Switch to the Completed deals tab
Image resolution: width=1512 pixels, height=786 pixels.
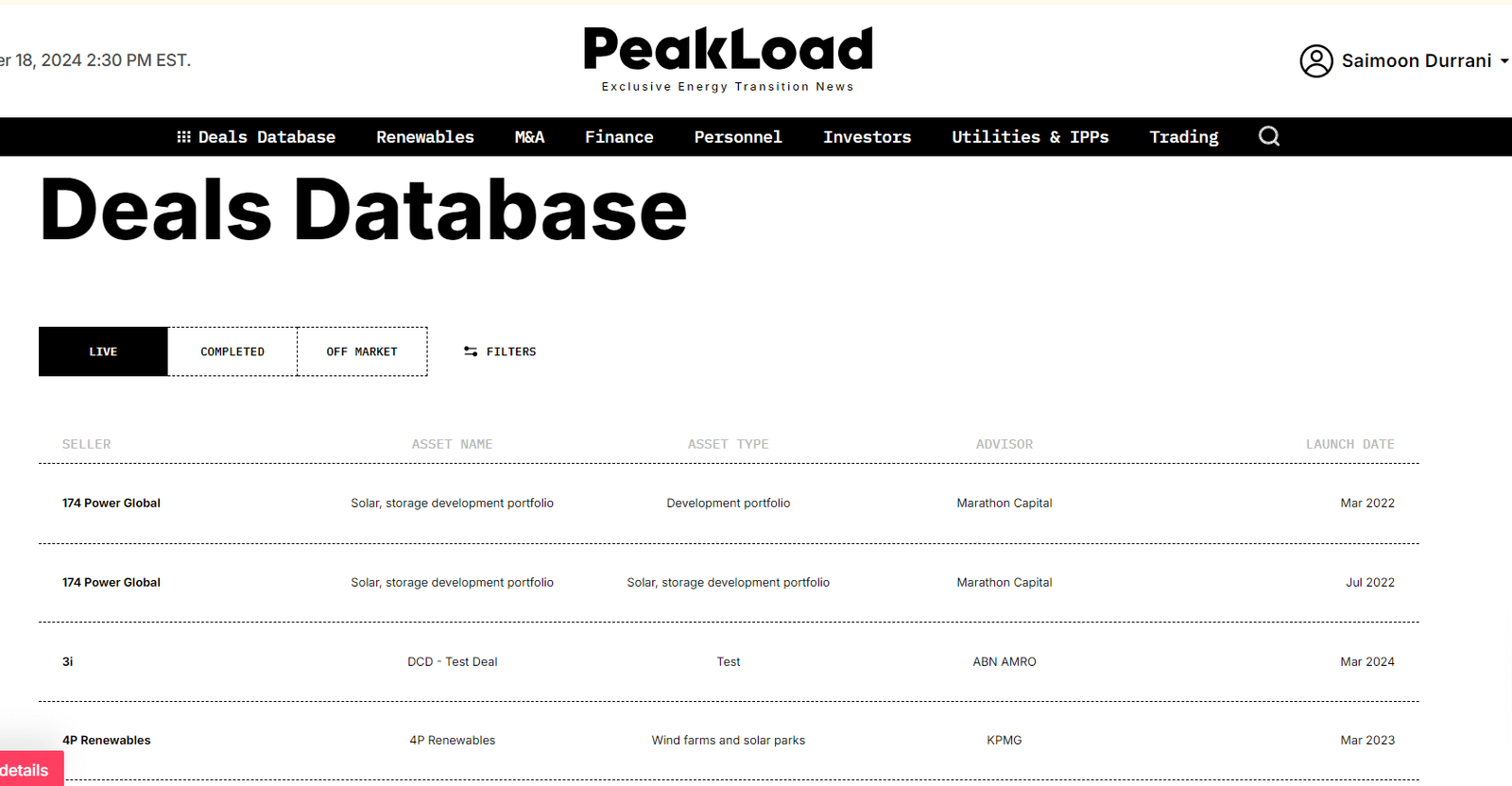click(232, 351)
